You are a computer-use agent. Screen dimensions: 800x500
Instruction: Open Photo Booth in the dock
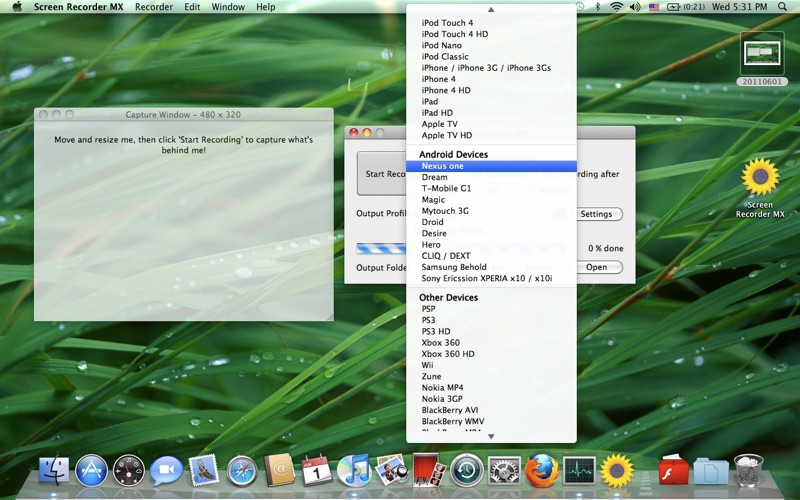tap(428, 469)
